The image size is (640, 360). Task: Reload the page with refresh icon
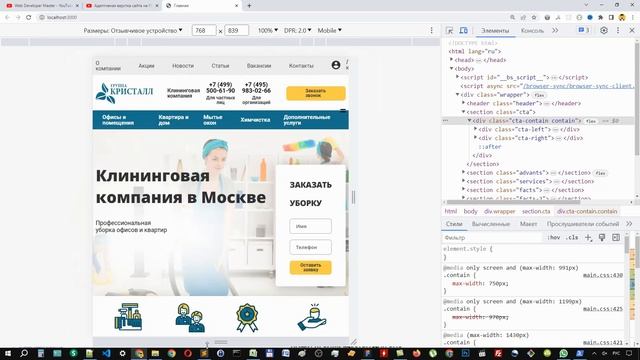point(29,18)
